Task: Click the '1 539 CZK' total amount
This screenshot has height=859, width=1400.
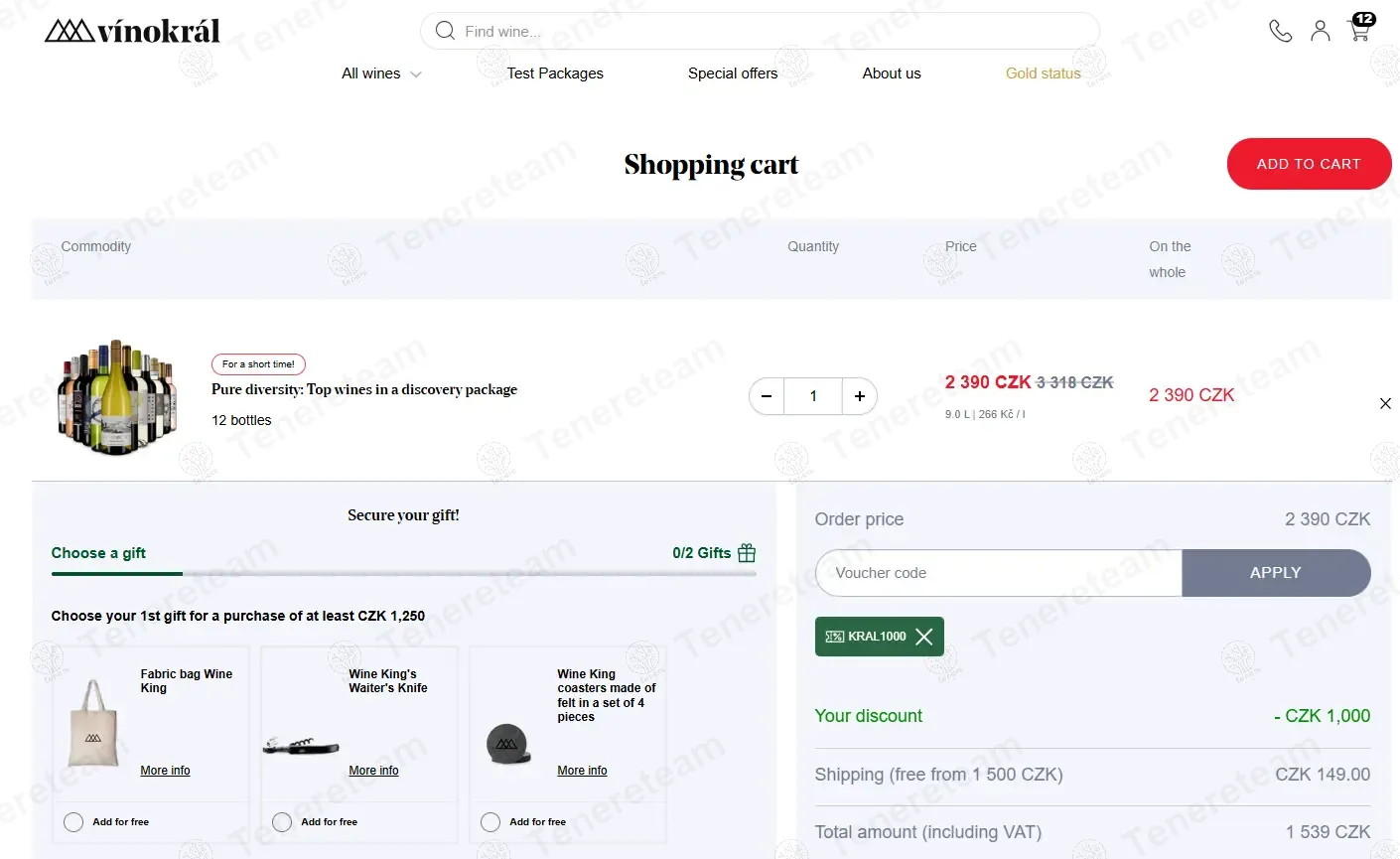Action: click(1328, 832)
